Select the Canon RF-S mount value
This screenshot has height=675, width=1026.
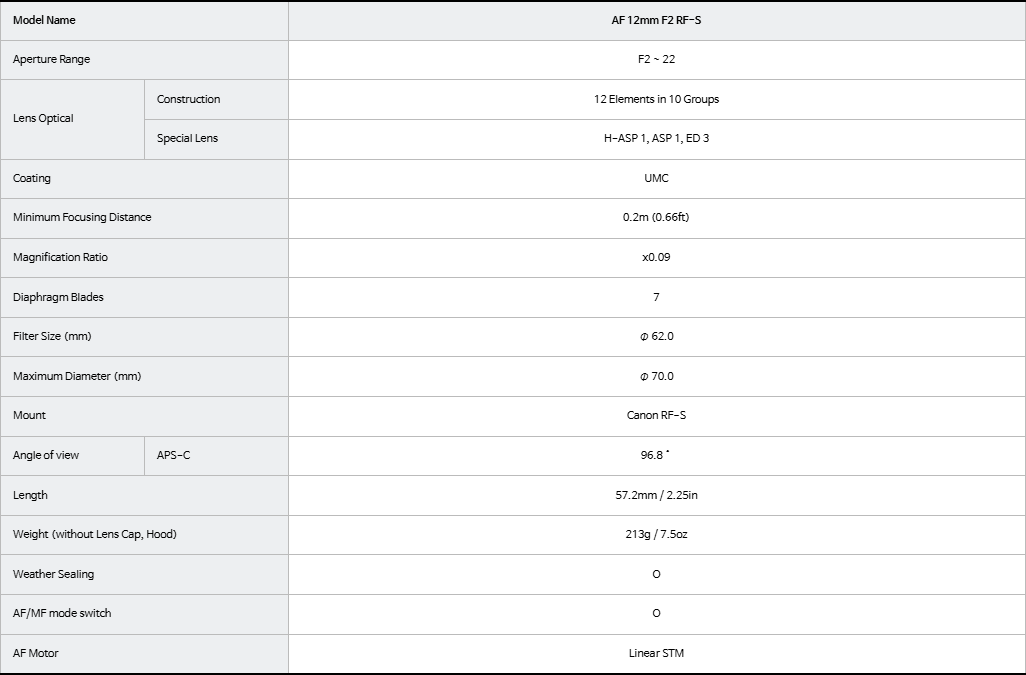[656, 416]
